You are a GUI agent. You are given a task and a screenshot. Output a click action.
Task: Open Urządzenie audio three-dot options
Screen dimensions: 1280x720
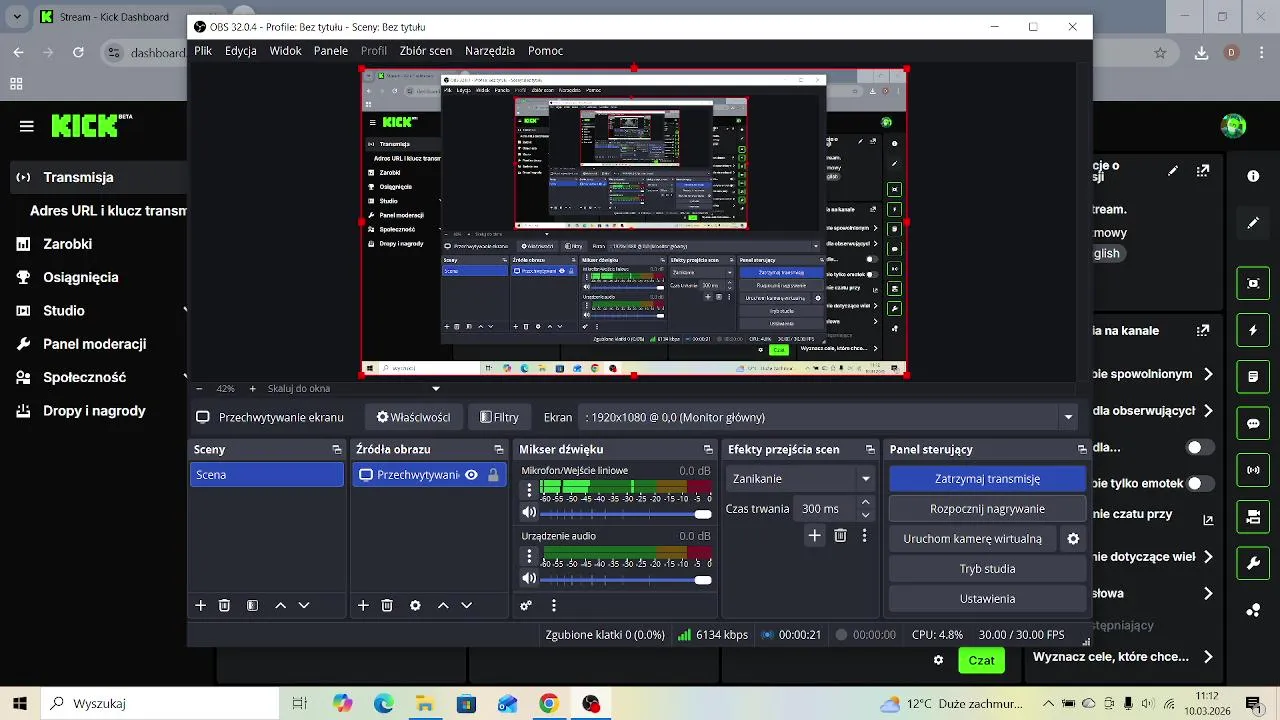click(530, 556)
